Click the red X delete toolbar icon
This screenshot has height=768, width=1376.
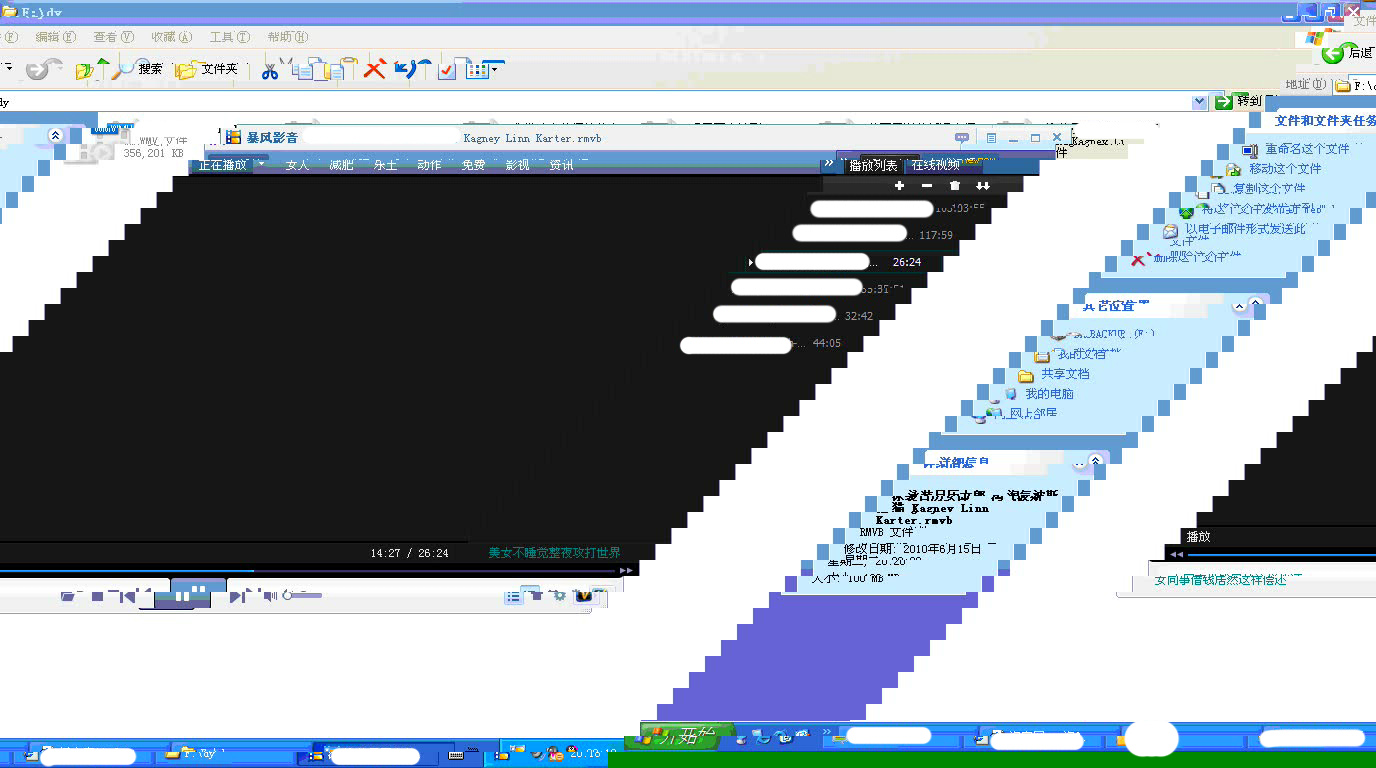point(374,69)
